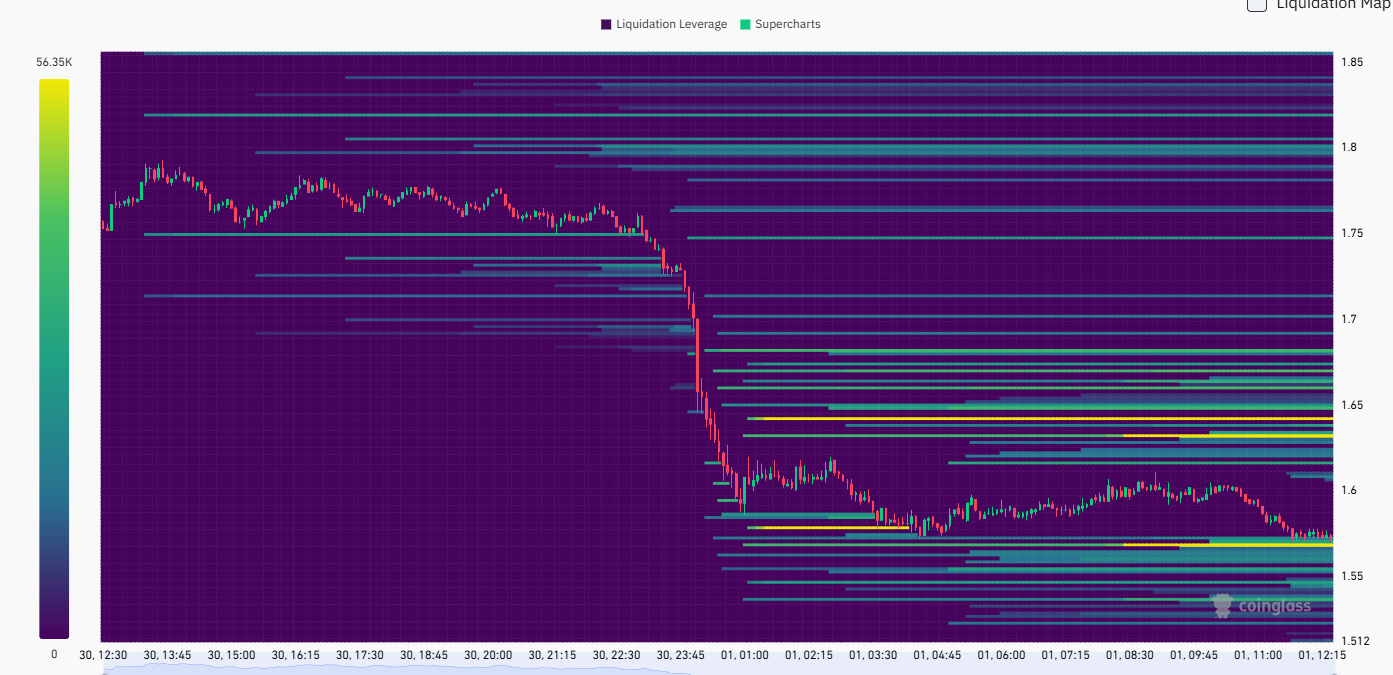Toggle the Supercharts legend series
This screenshot has height=675, width=1393.
tap(787, 24)
